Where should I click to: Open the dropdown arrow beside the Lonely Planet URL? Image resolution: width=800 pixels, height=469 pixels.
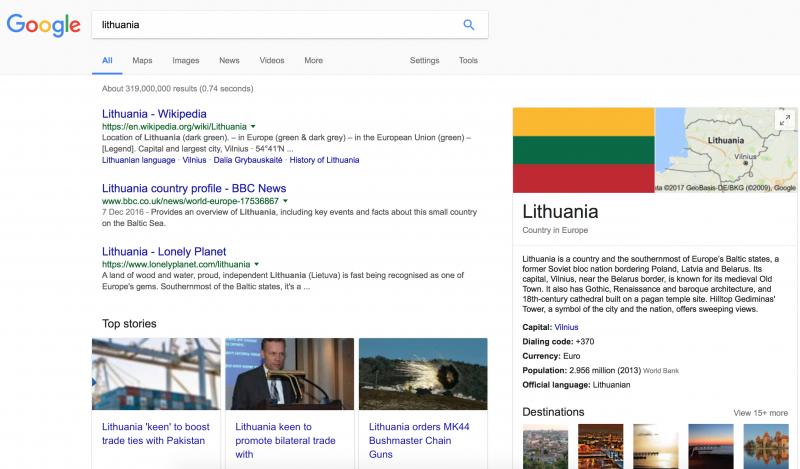click(257, 264)
